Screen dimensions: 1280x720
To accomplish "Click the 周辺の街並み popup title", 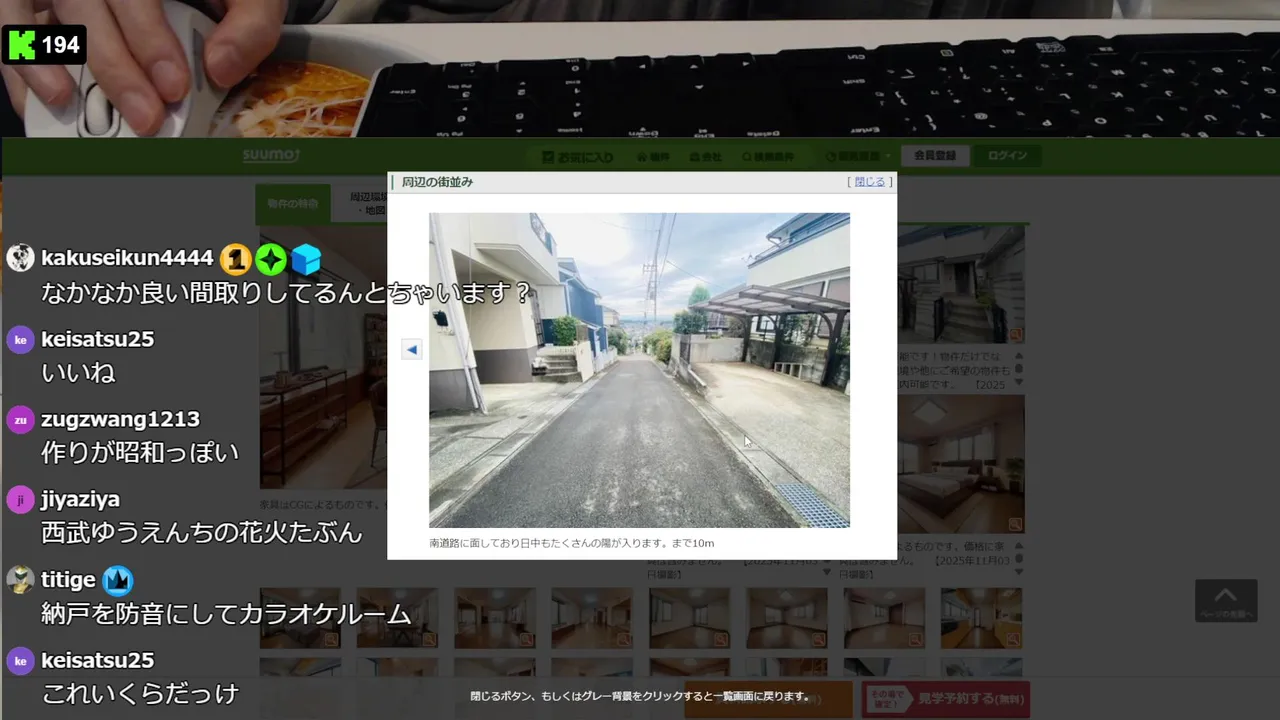I will pyautogui.click(x=437, y=182).
